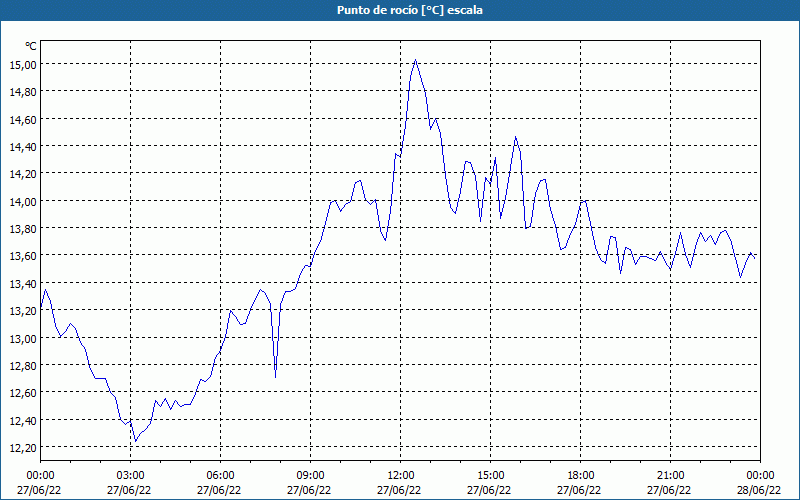This screenshot has height=500, width=800.
Task: Click the 13,80 y-axis label
Action: 23,229
